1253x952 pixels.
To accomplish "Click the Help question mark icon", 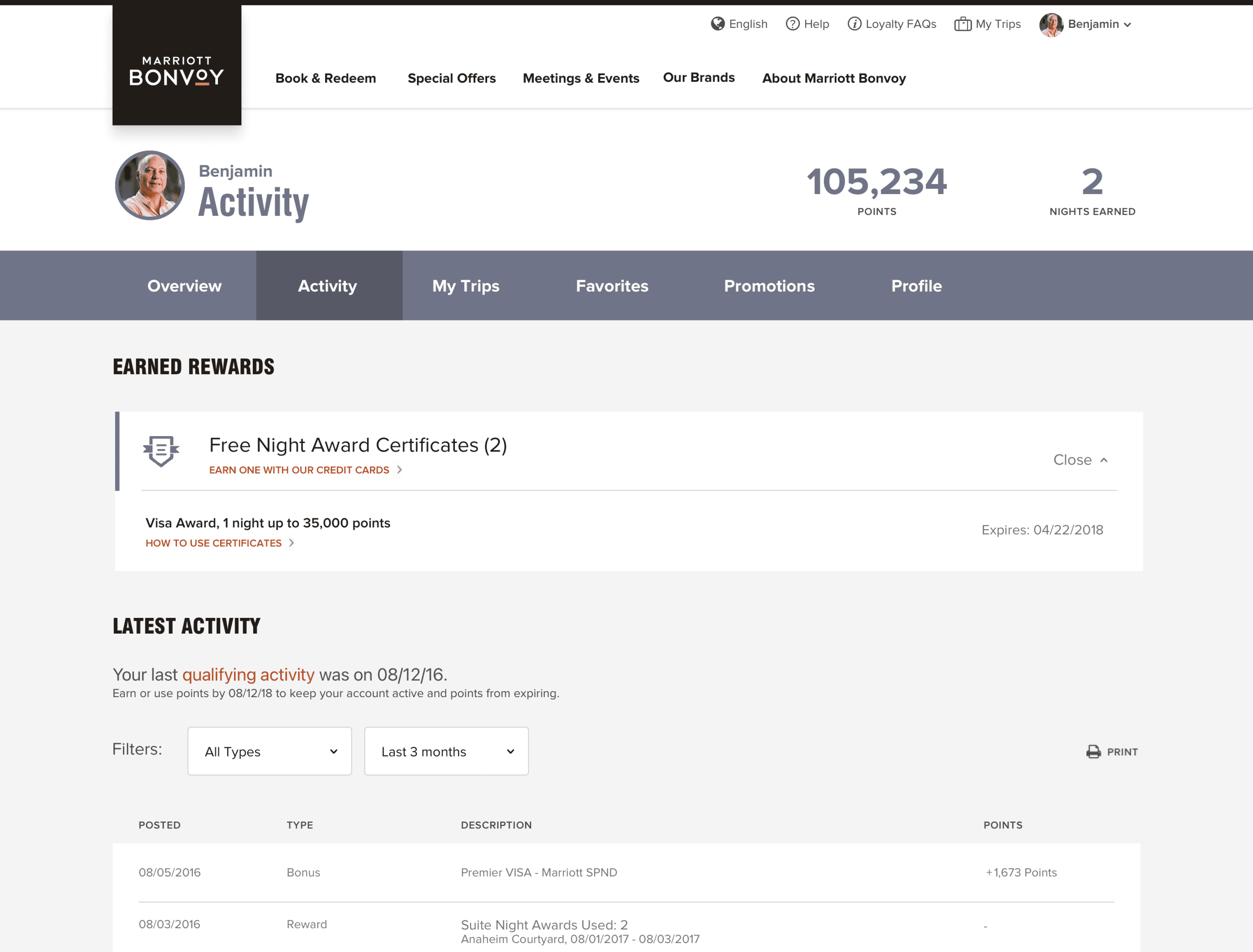I will click(x=792, y=24).
